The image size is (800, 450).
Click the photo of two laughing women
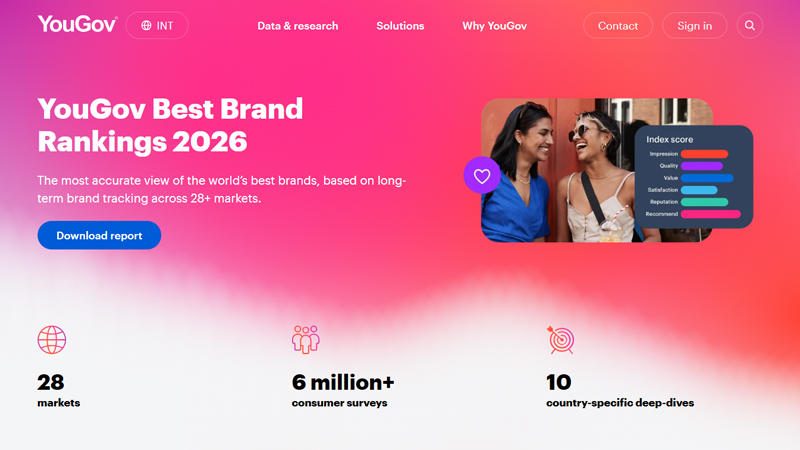click(x=556, y=170)
